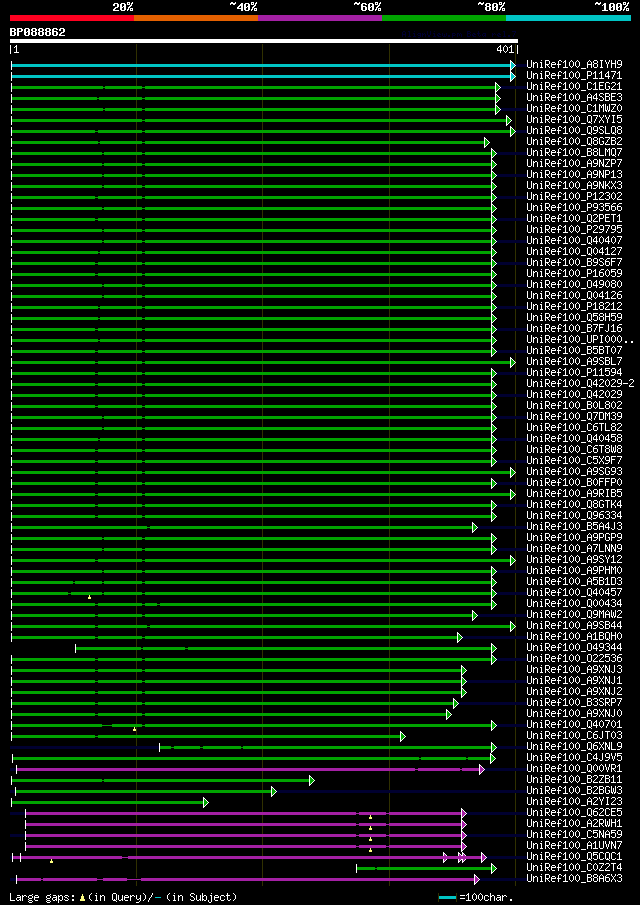Select the UniRef100_A9XNJ3 label
Screen dimensions: 640x905
(574, 670)
